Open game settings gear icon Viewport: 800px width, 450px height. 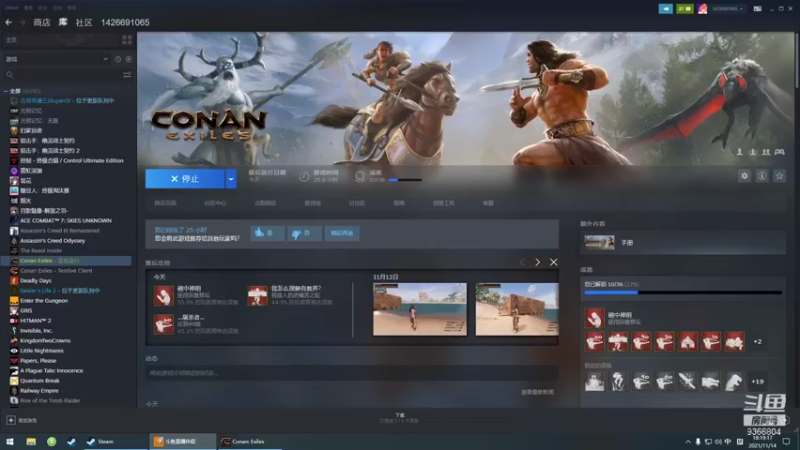[744, 176]
